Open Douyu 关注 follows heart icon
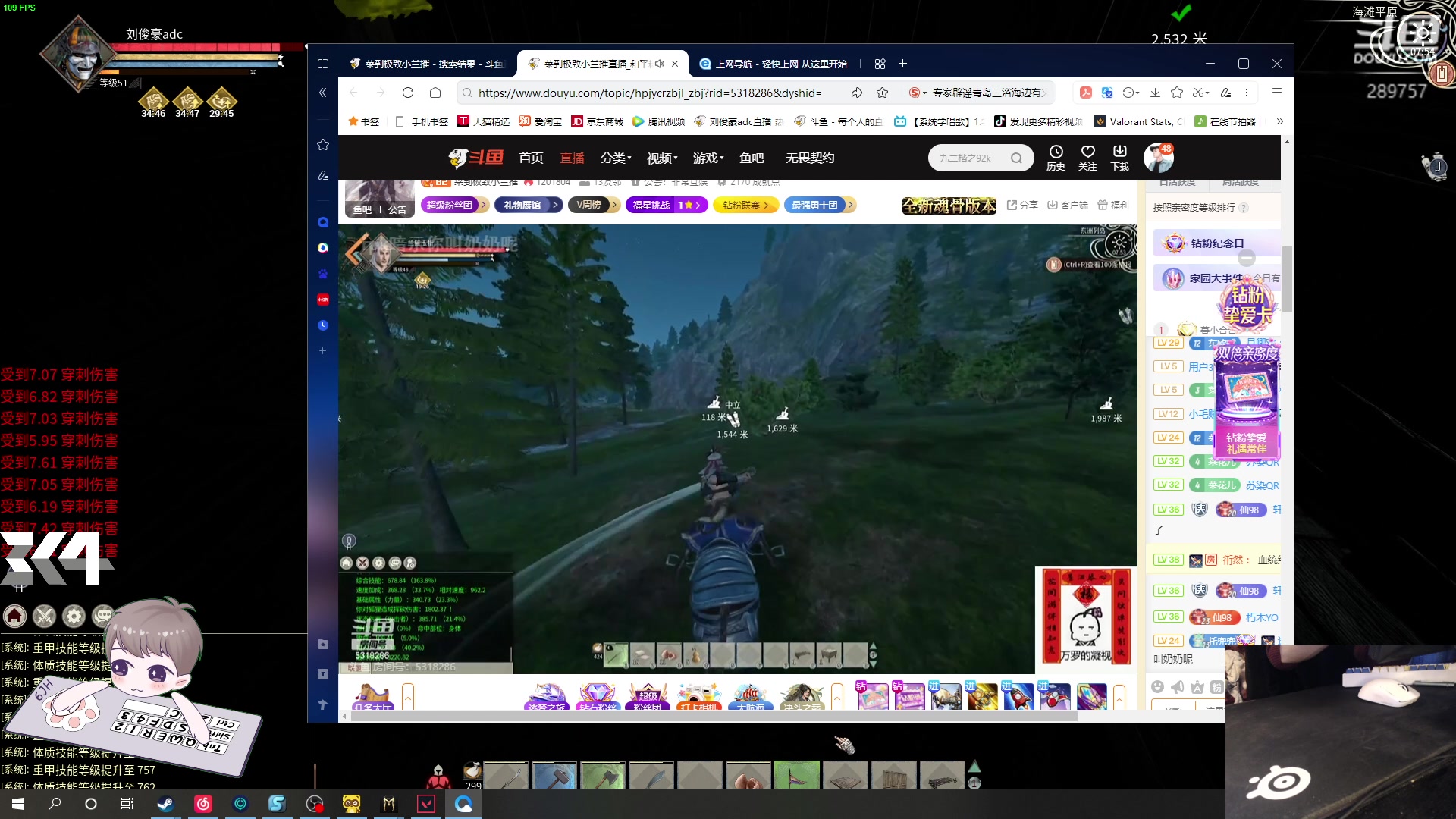The height and width of the screenshot is (819, 1456). tap(1088, 158)
